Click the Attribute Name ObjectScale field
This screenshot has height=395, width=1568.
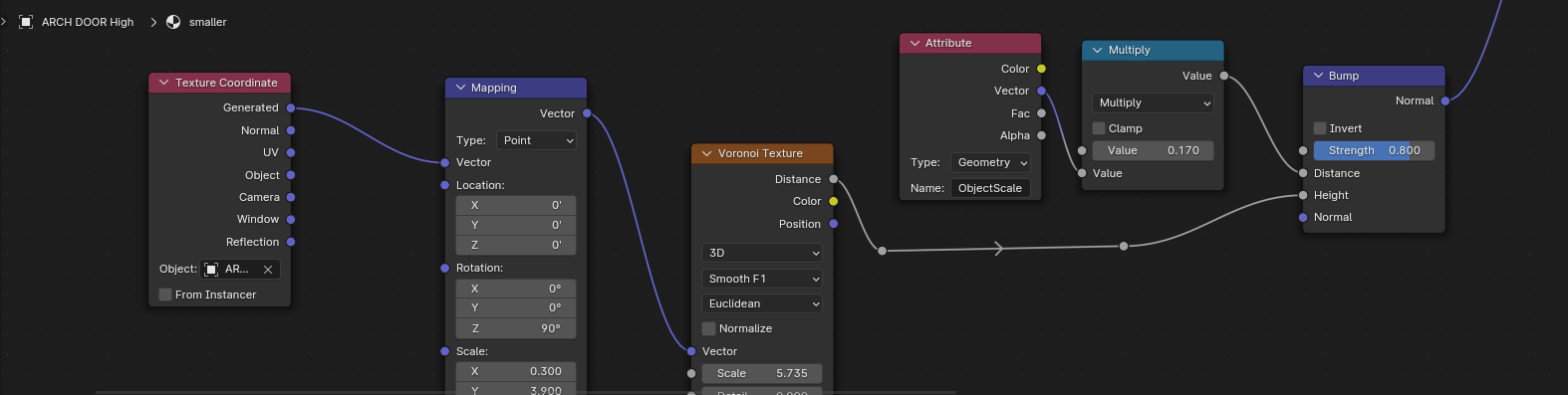coord(990,188)
